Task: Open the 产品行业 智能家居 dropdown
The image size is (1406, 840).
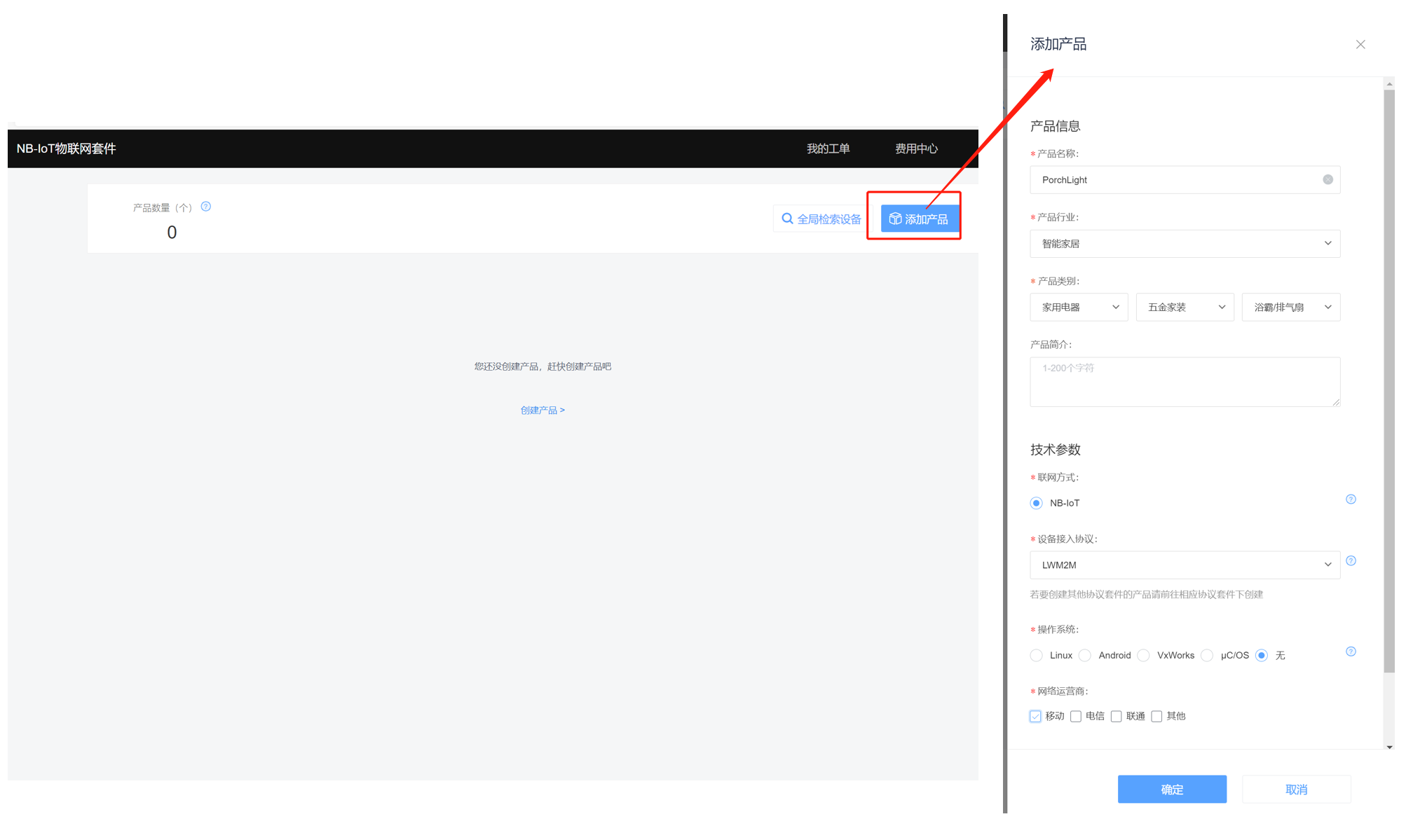Action: tap(1185, 244)
